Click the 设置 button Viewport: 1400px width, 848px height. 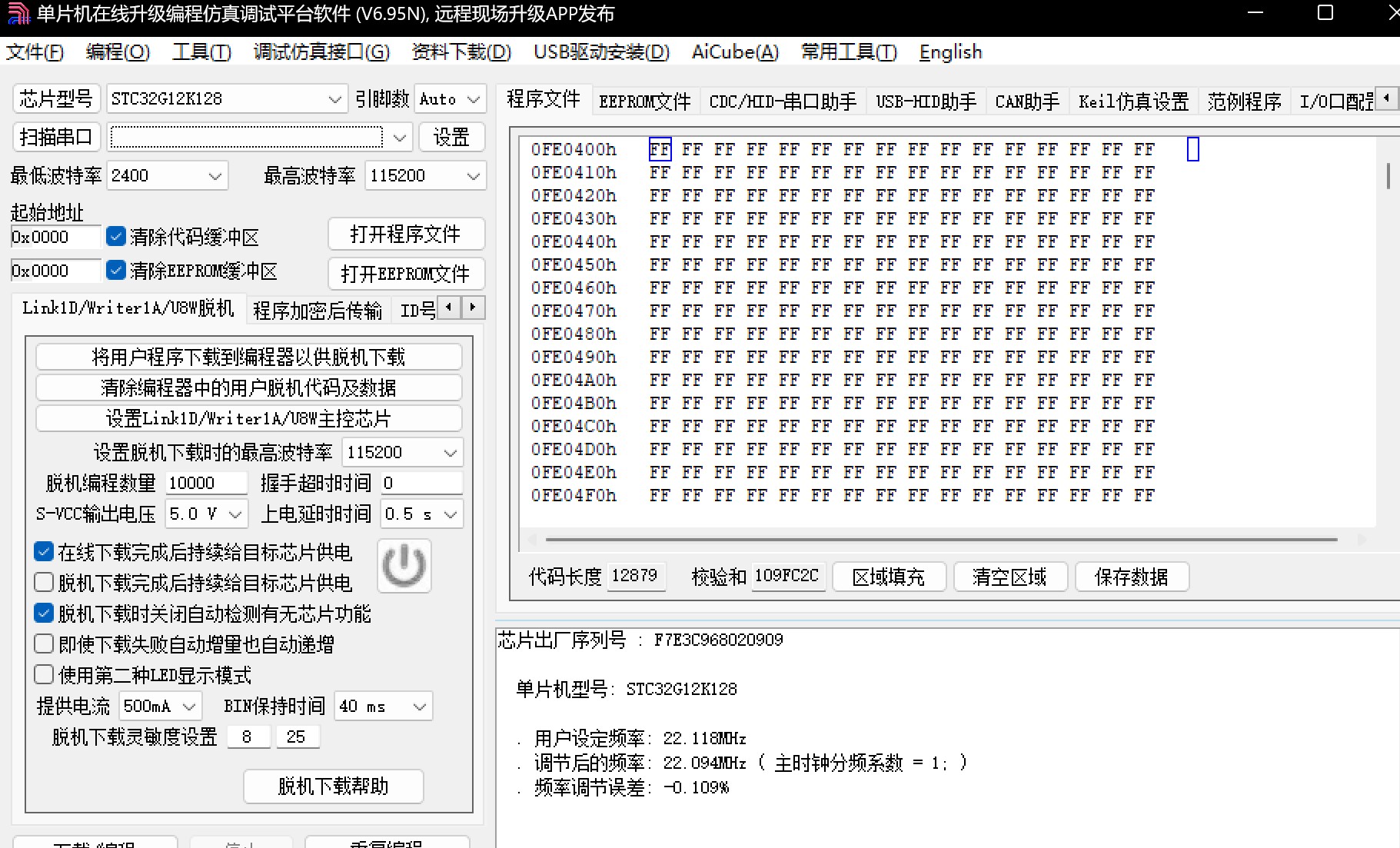451,138
